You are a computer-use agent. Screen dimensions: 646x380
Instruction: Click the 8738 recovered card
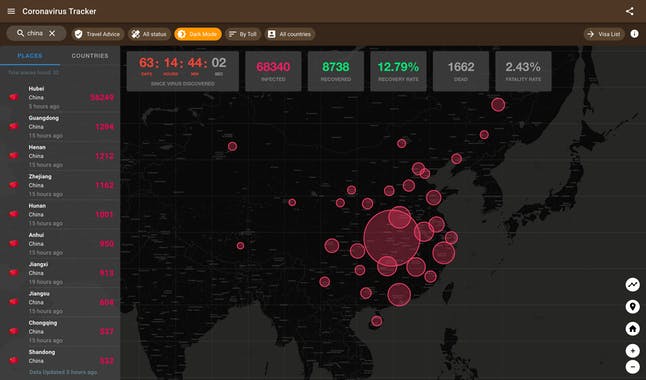pos(336,71)
